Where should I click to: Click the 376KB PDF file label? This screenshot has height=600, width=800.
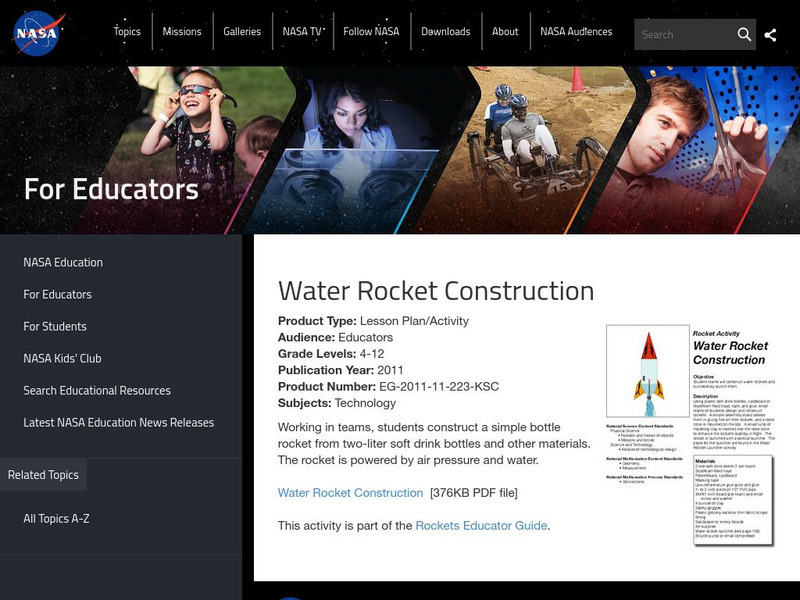click(473, 493)
